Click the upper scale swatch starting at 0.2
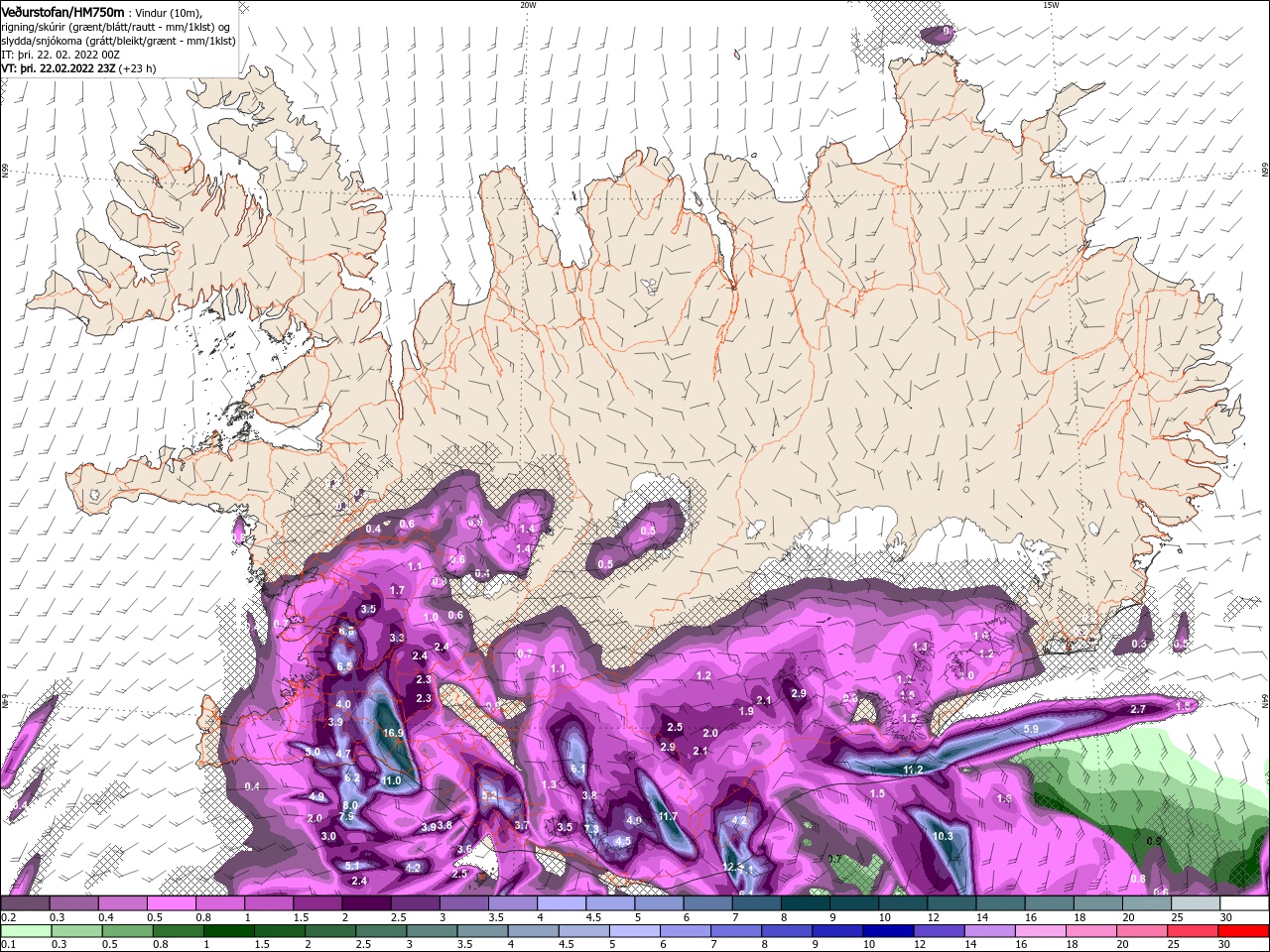The height and width of the screenshot is (952, 1270). point(25,903)
